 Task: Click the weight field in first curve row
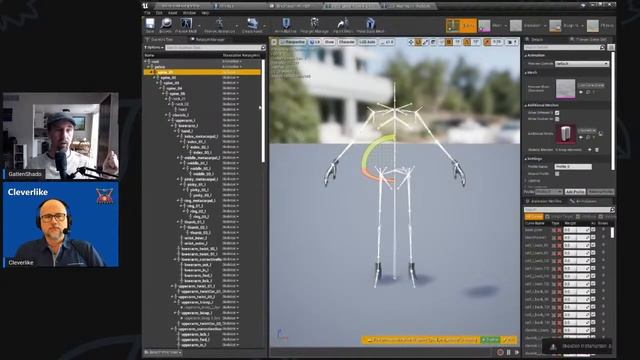click(576, 230)
